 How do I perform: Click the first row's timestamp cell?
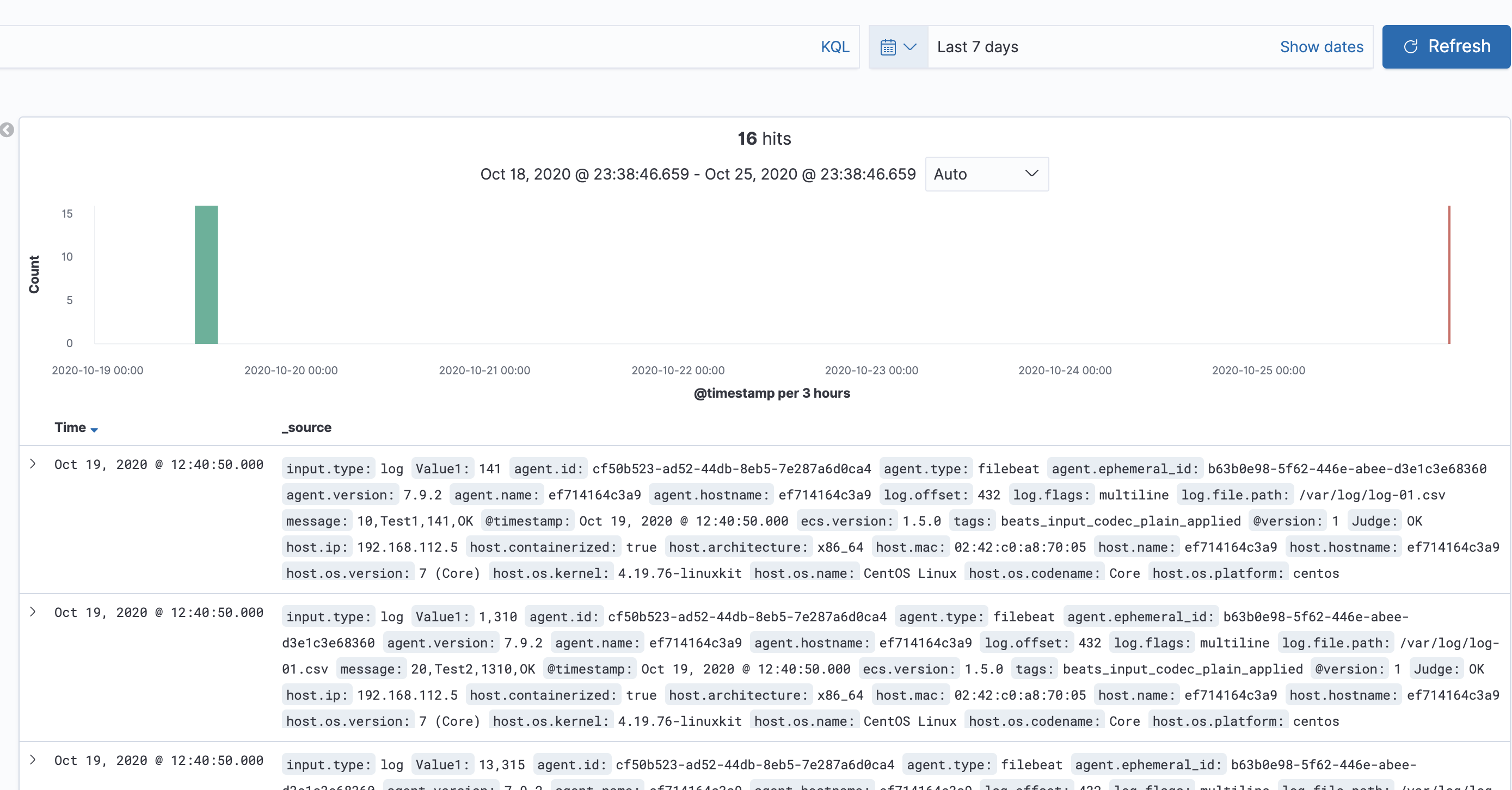(158, 464)
